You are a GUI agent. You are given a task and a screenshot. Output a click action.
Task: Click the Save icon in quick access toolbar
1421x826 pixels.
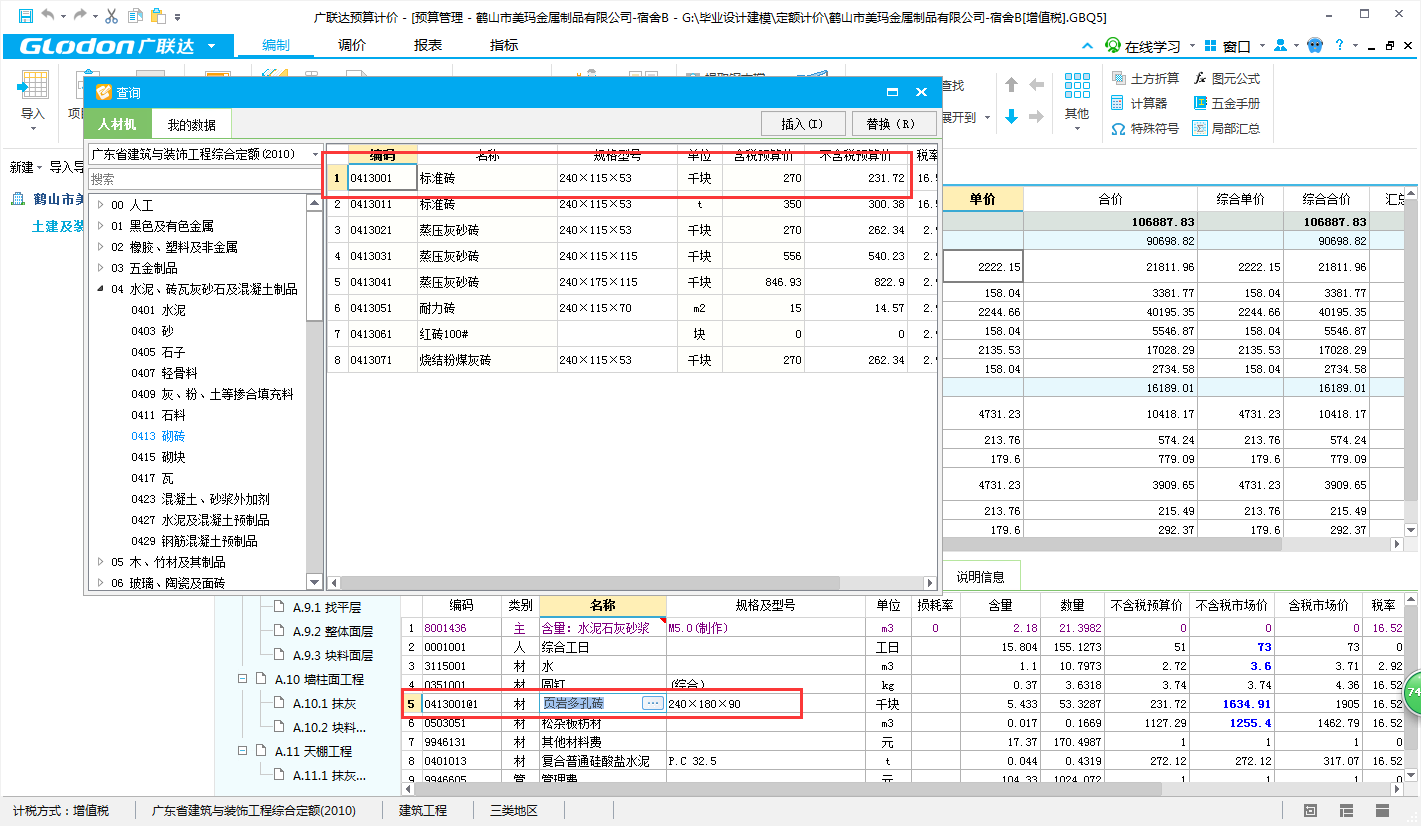(x=25, y=16)
